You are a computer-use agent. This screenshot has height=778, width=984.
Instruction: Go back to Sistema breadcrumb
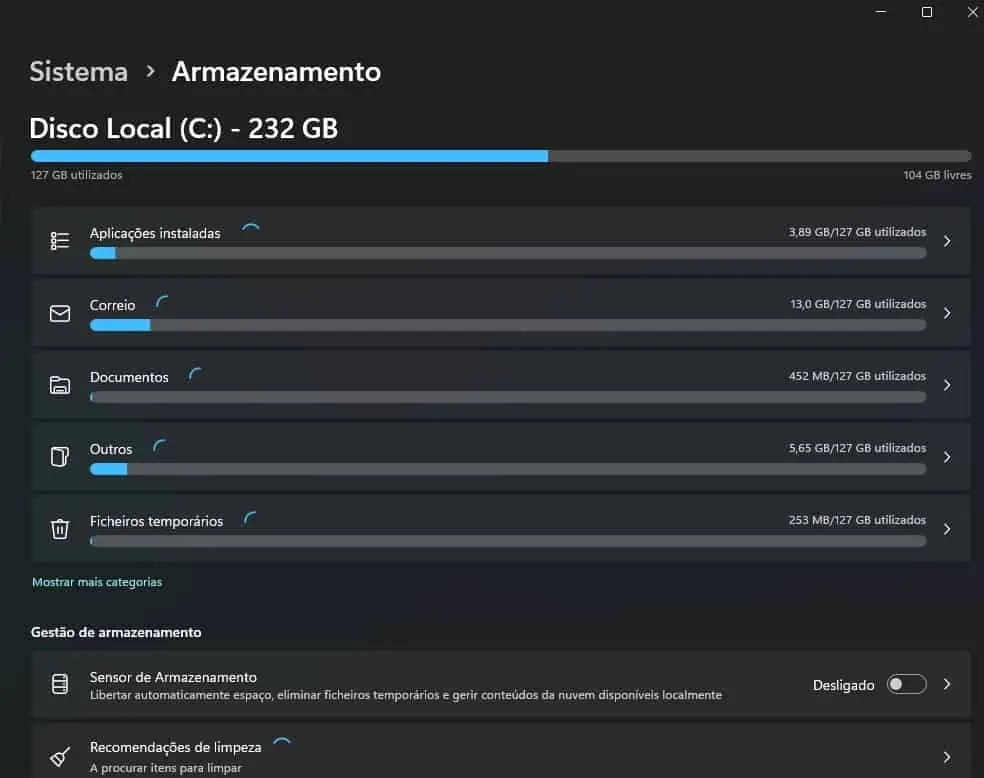[78, 72]
